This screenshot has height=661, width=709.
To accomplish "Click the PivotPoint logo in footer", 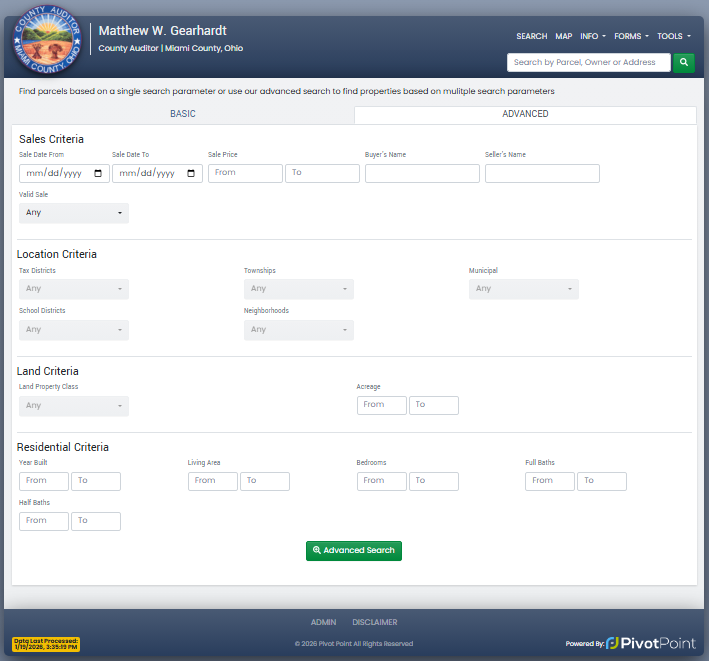I will pos(649,643).
